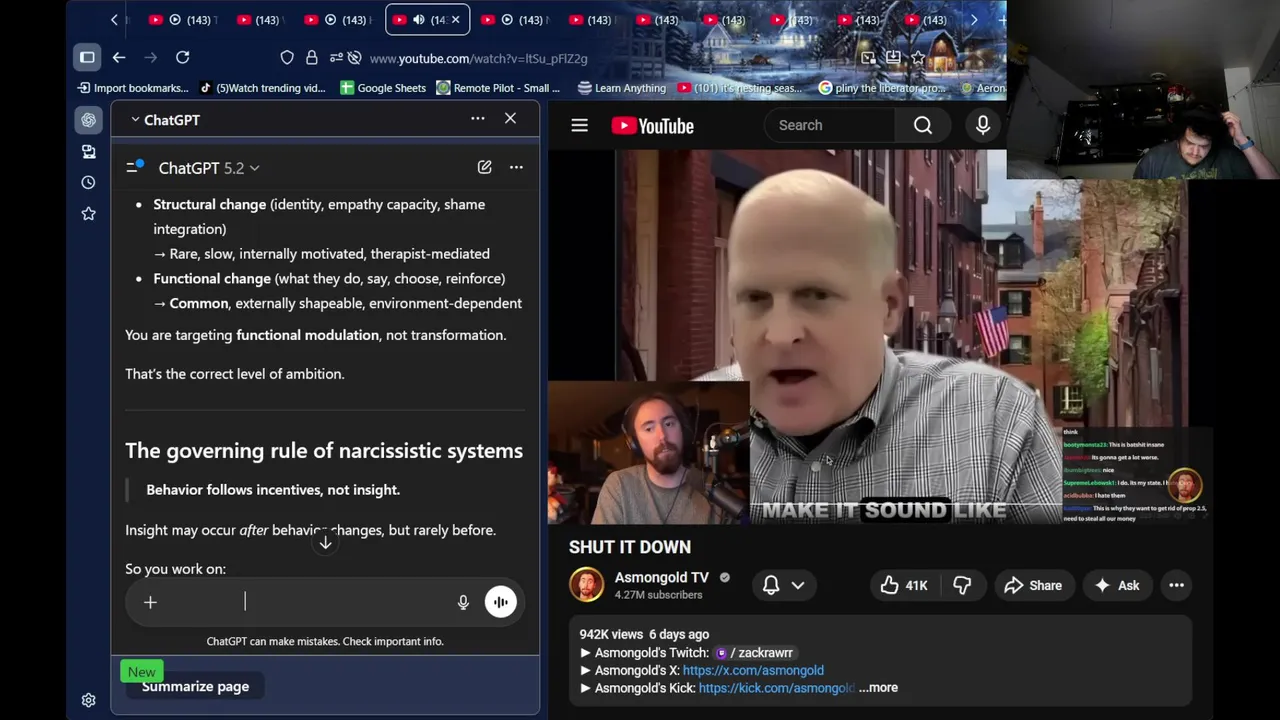Screen dimensions: 1280x720
Task: Open ChatGPT sidebar header three-dot menu
Action: [x=478, y=119]
